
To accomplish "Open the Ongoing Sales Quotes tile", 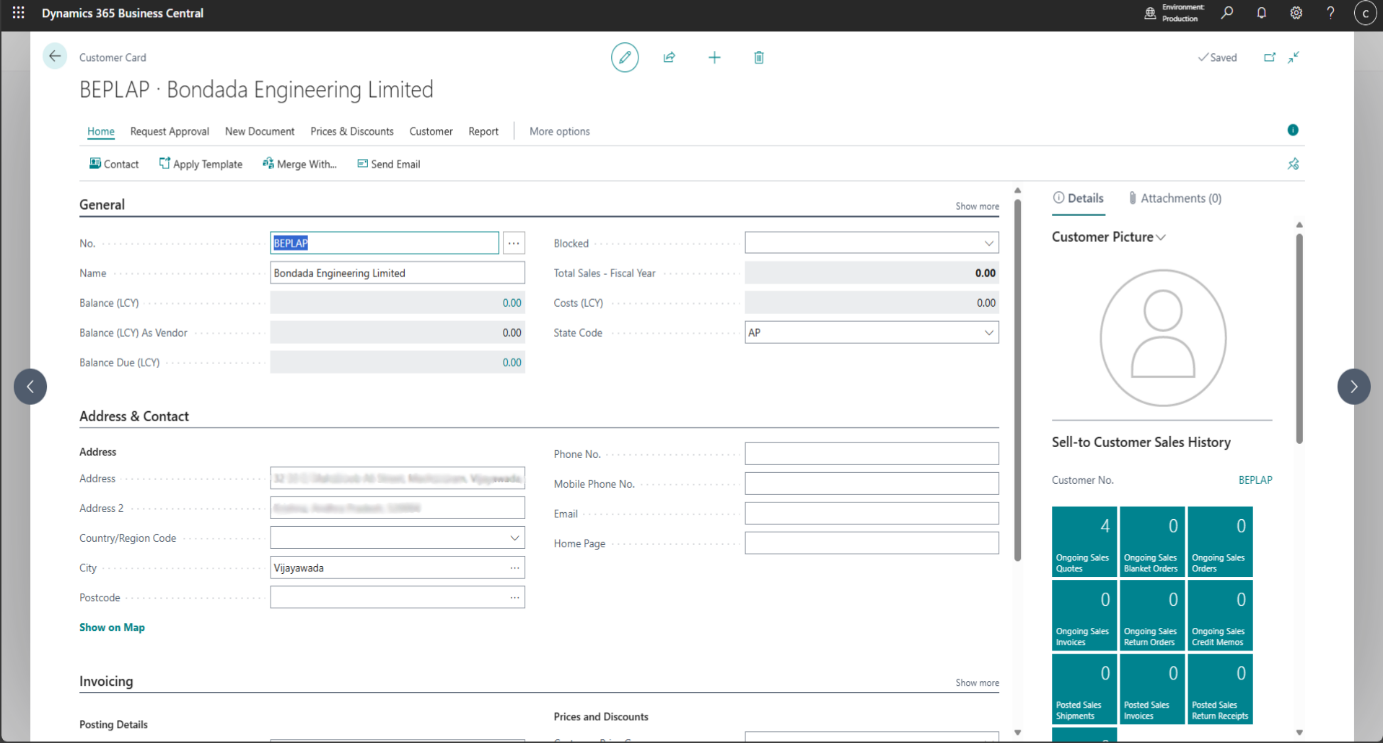I will [x=1084, y=541].
